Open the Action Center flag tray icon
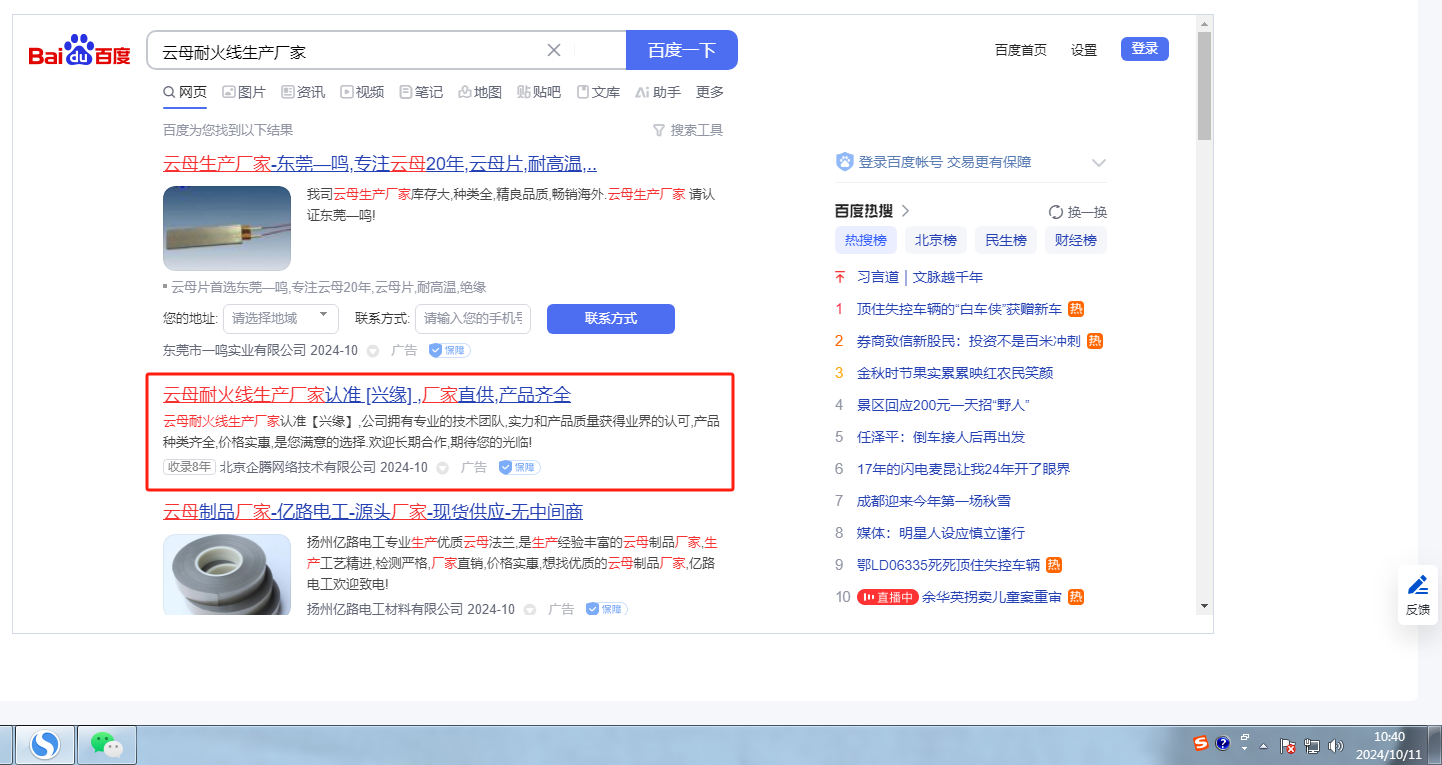The height and width of the screenshot is (765, 1442). click(1289, 746)
